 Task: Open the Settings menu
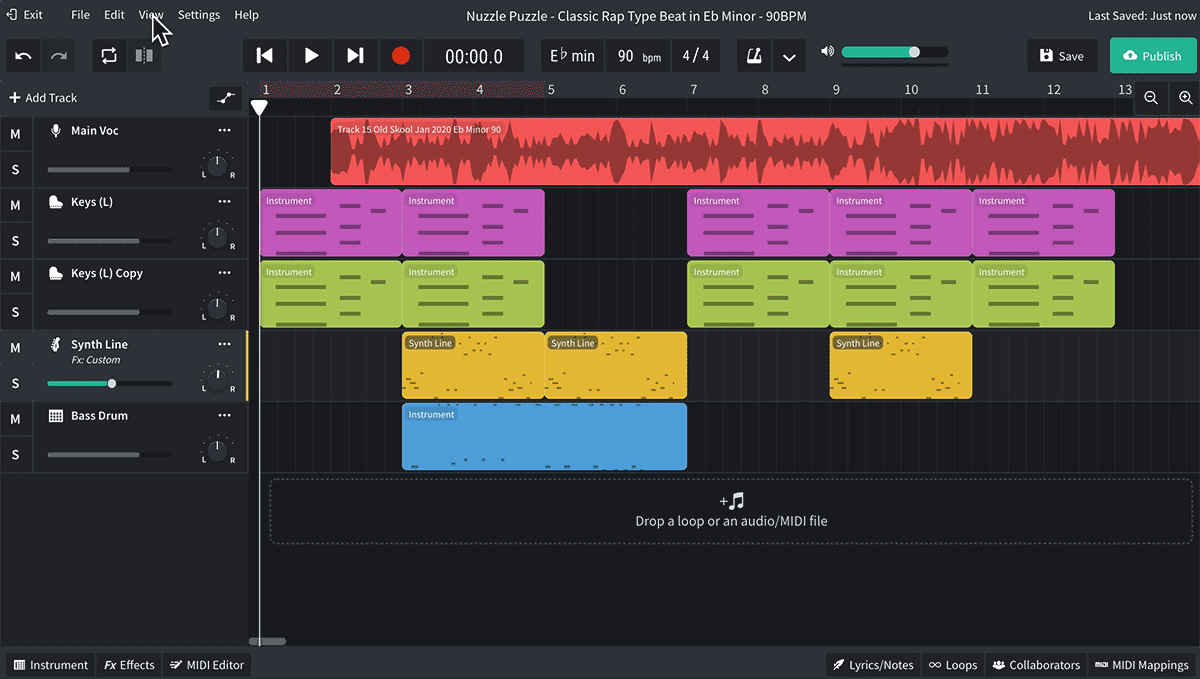click(x=198, y=15)
